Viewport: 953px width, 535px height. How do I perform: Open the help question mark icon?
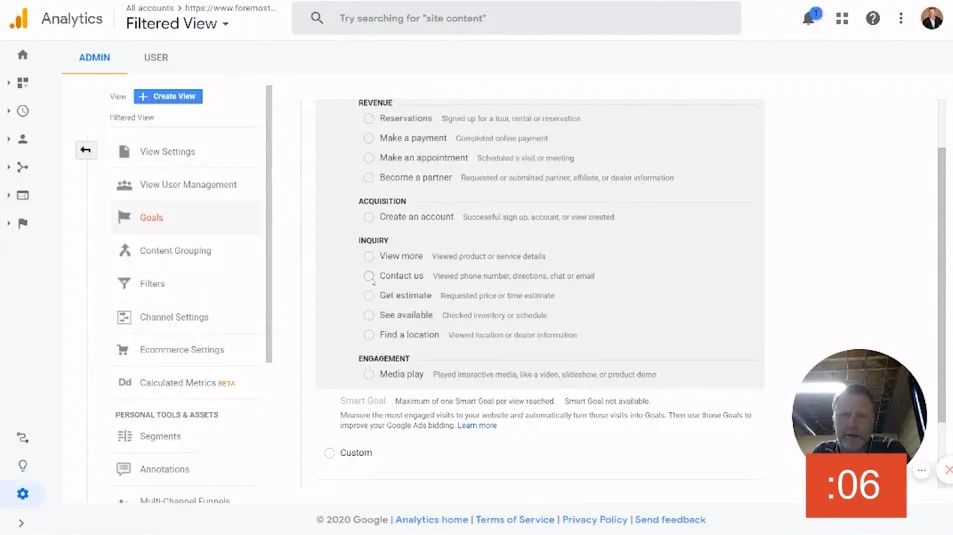pos(873,19)
